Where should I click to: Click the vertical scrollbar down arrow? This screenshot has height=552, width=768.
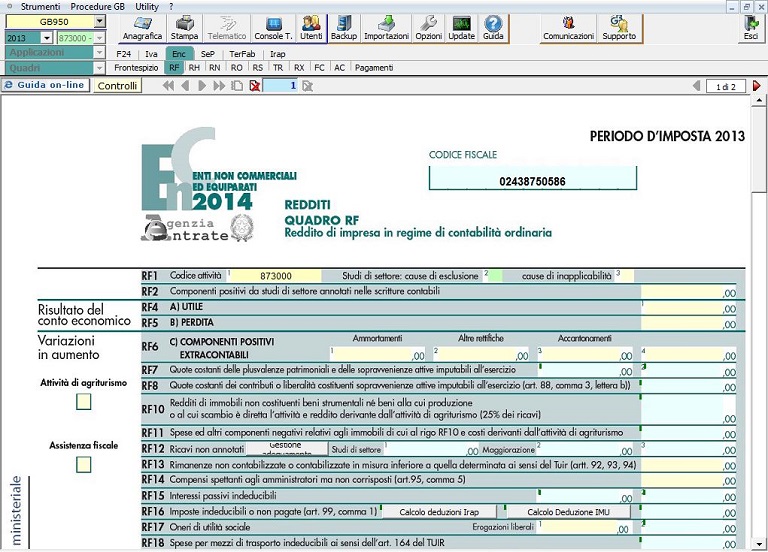pos(759,544)
